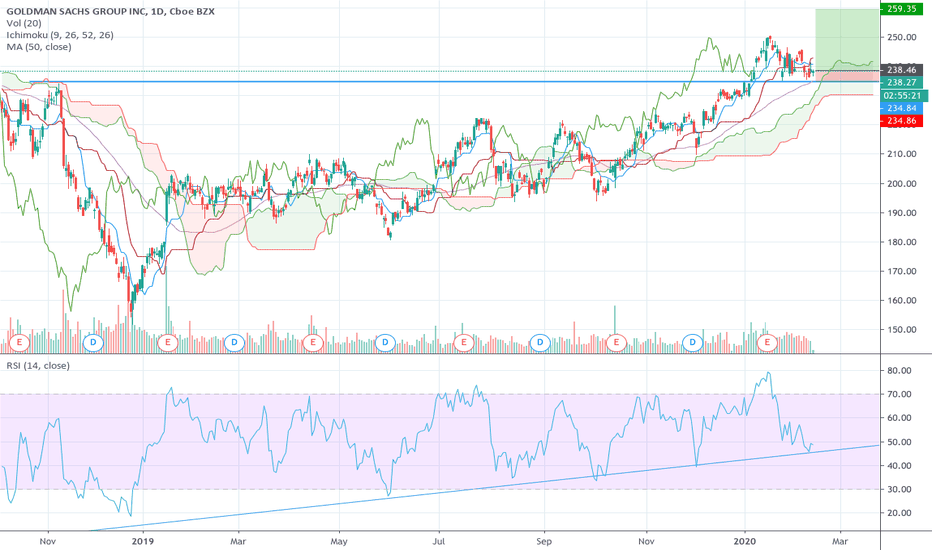Click the Sep label on time axis
This screenshot has height=550, width=932.
tap(544, 541)
